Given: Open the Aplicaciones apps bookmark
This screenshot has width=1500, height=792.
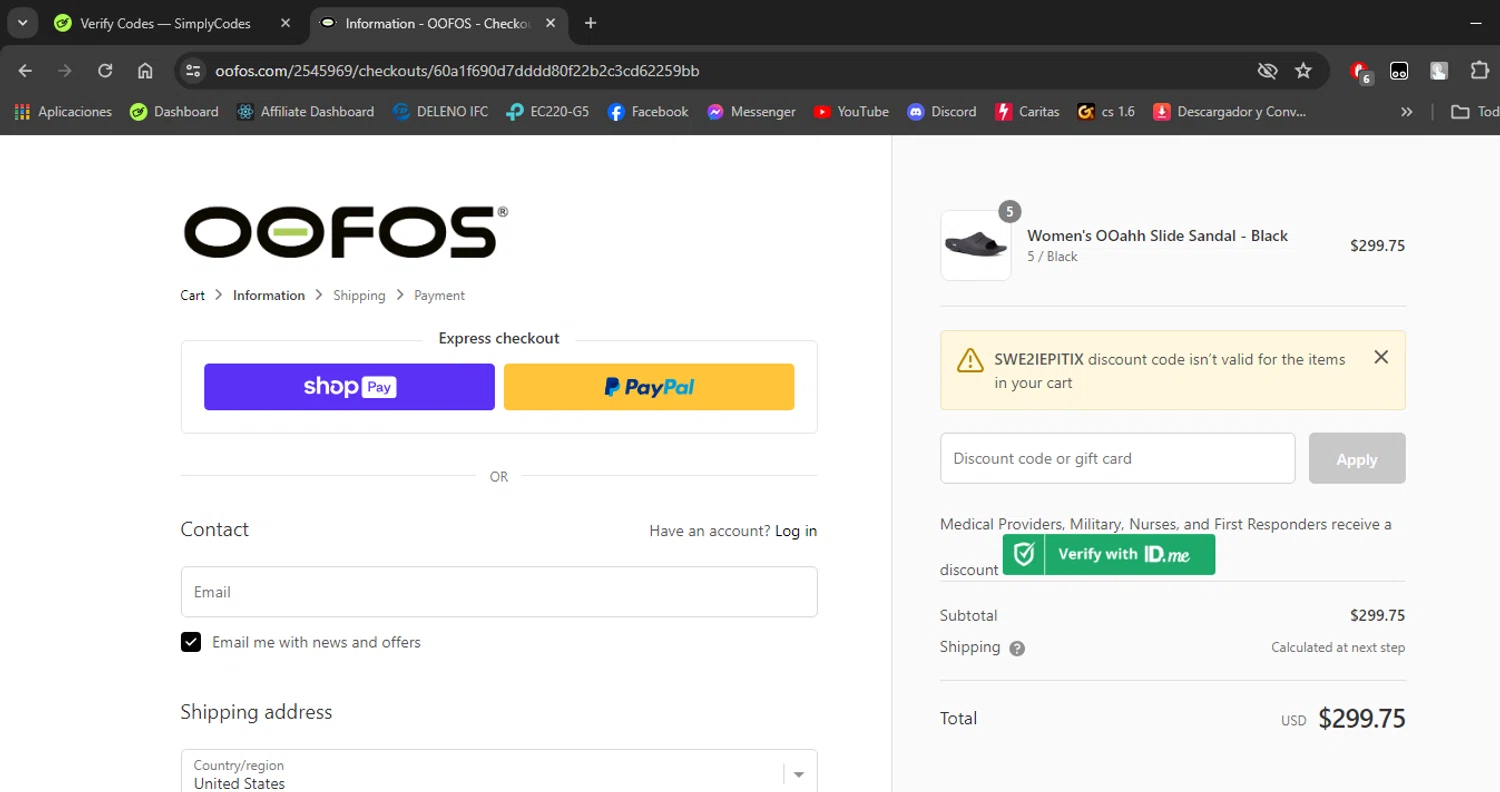Looking at the screenshot, I should click(63, 112).
